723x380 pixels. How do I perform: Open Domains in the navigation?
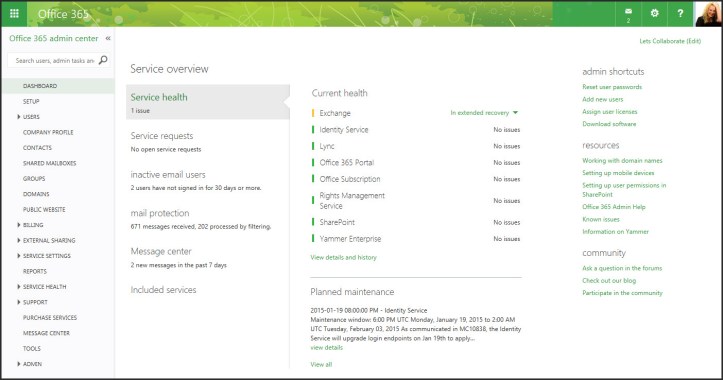(x=36, y=194)
